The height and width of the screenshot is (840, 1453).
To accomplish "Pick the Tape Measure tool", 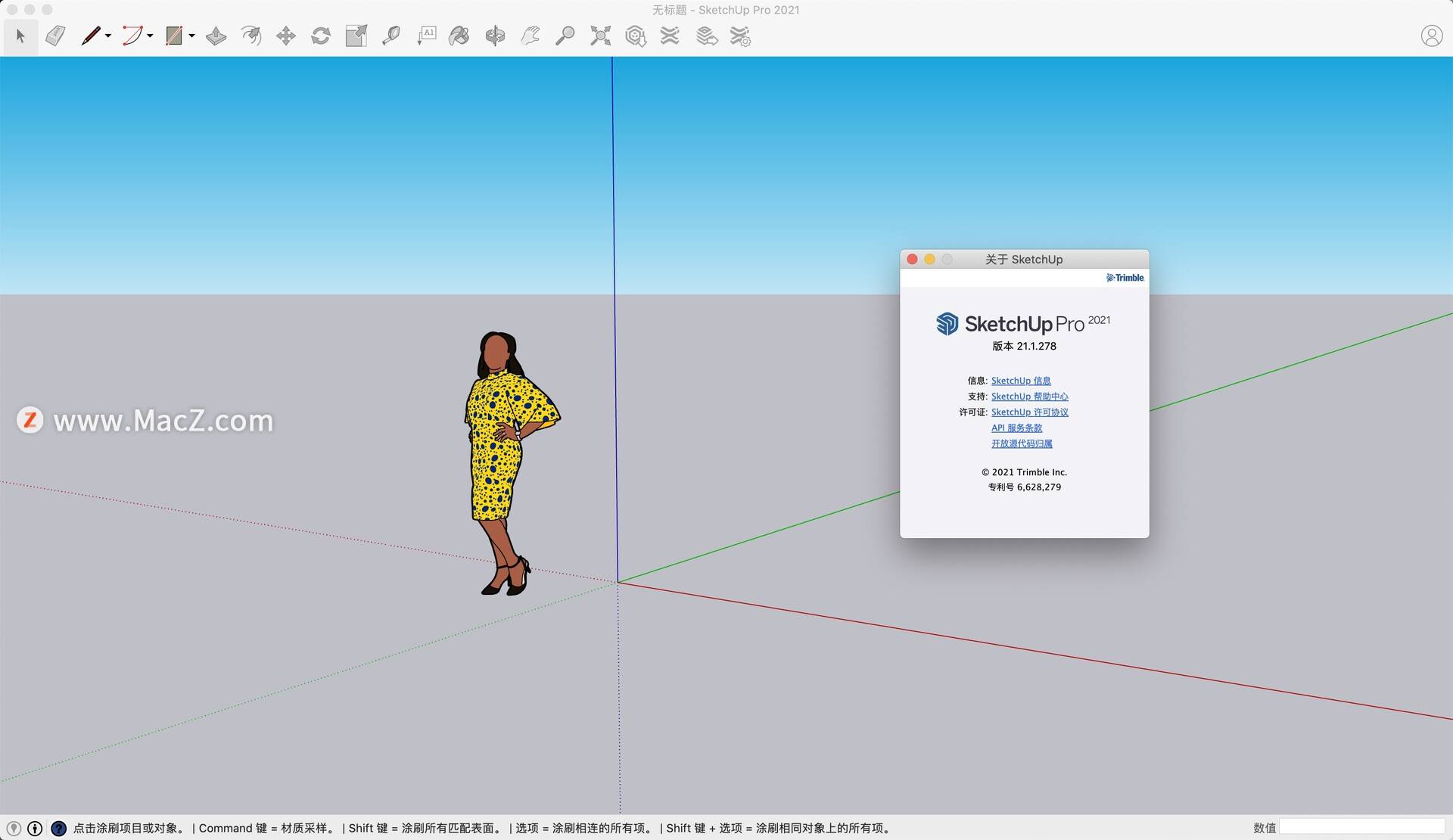I will tap(390, 36).
